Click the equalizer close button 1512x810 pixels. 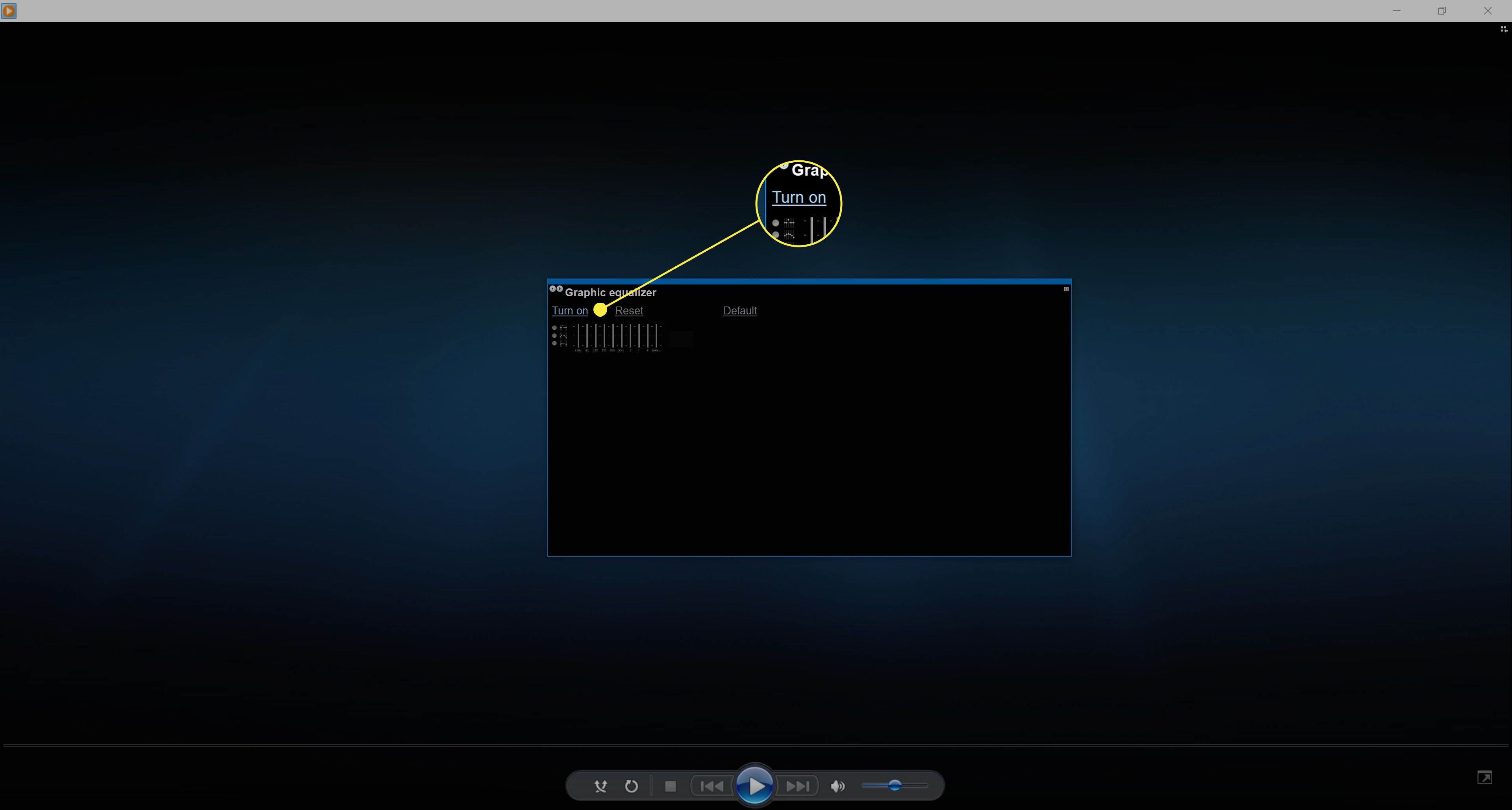1066,289
